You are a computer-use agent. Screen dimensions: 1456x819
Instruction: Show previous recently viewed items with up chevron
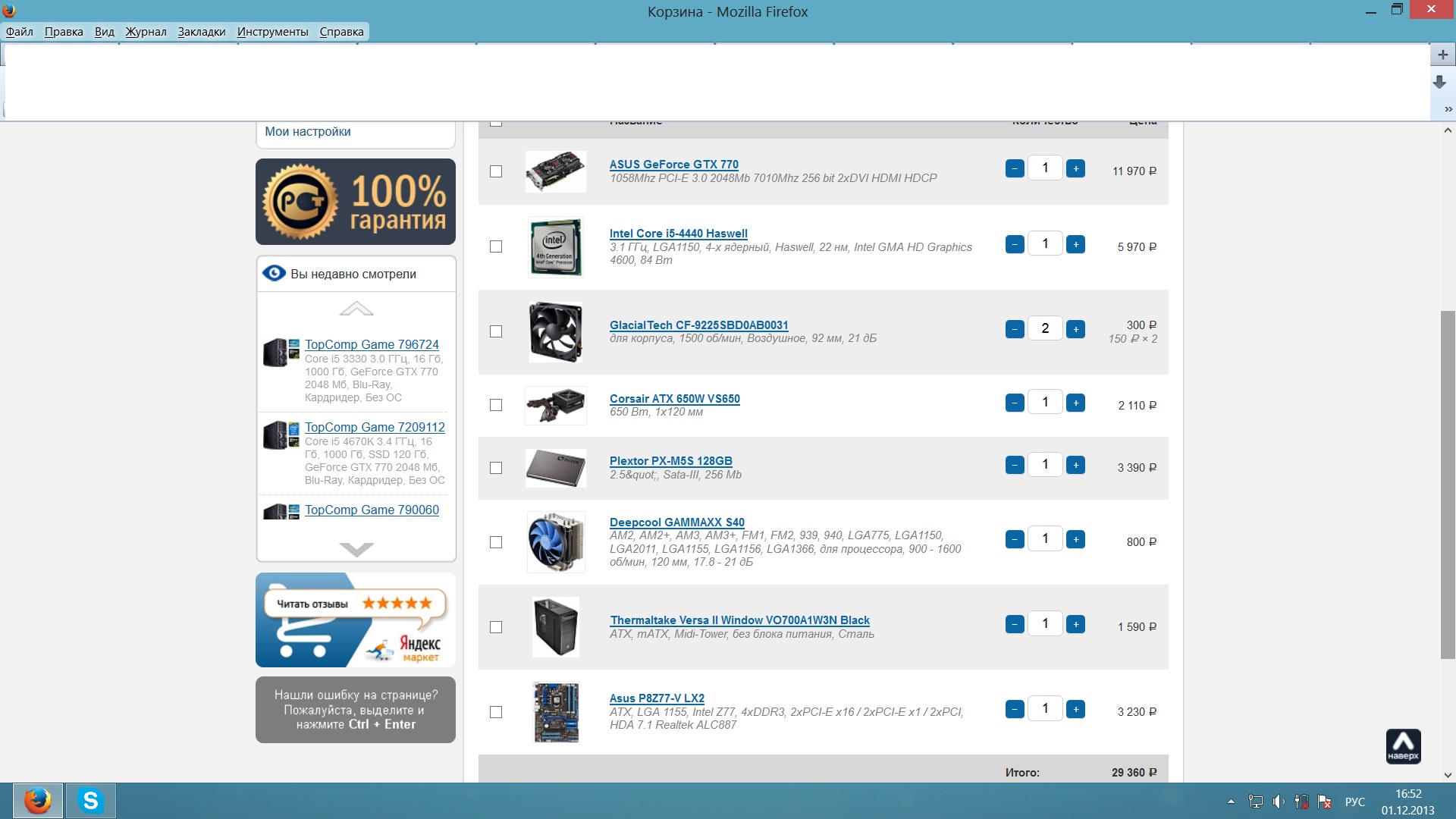pyautogui.click(x=356, y=309)
